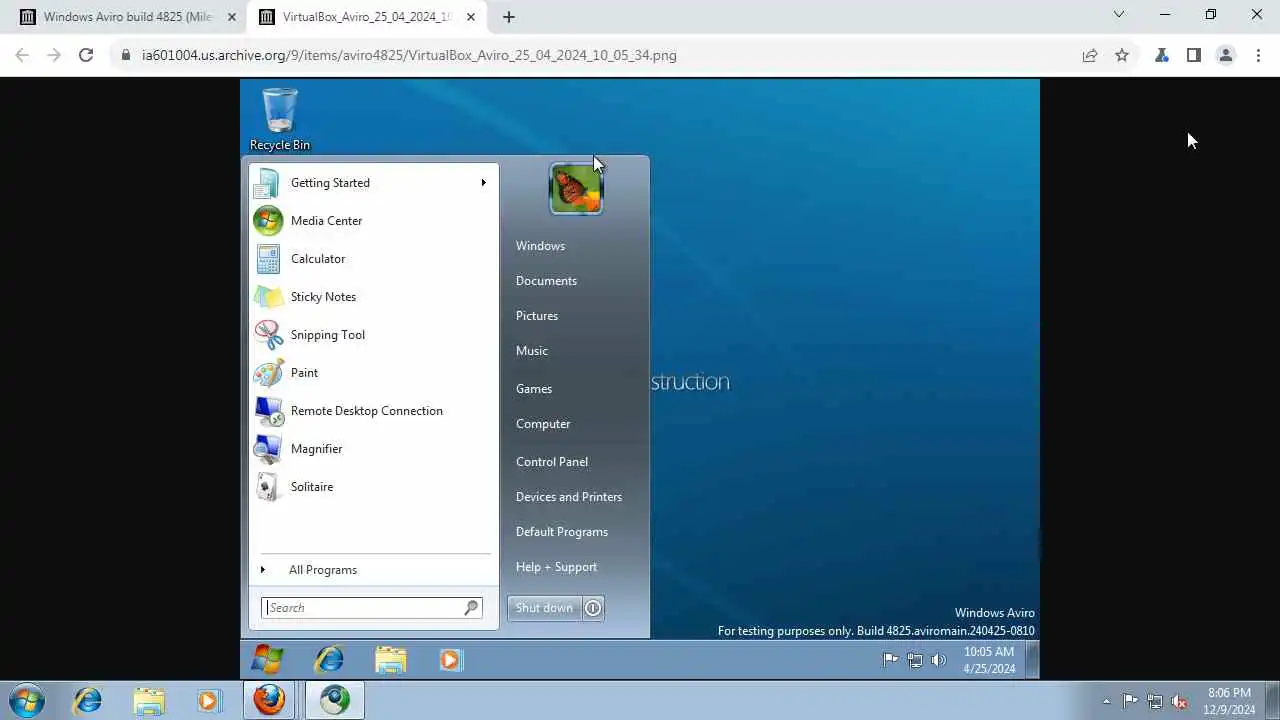The width and height of the screenshot is (1280, 720).
Task: Switch to Firefox on host taskbar
Action: point(268,700)
